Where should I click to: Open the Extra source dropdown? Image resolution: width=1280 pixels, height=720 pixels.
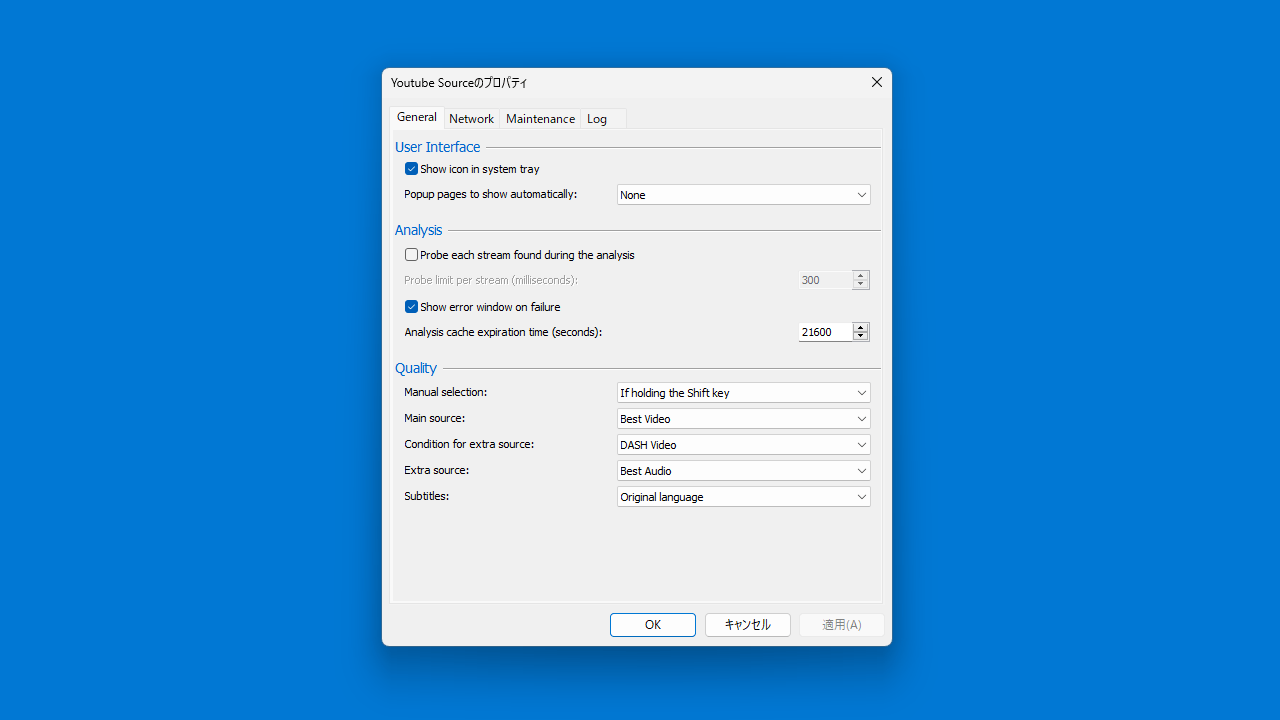(743, 471)
